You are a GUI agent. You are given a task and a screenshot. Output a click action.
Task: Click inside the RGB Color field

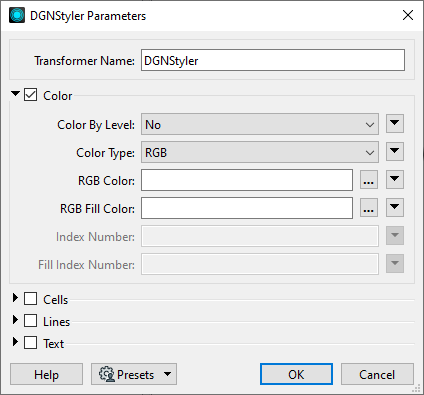247,180
